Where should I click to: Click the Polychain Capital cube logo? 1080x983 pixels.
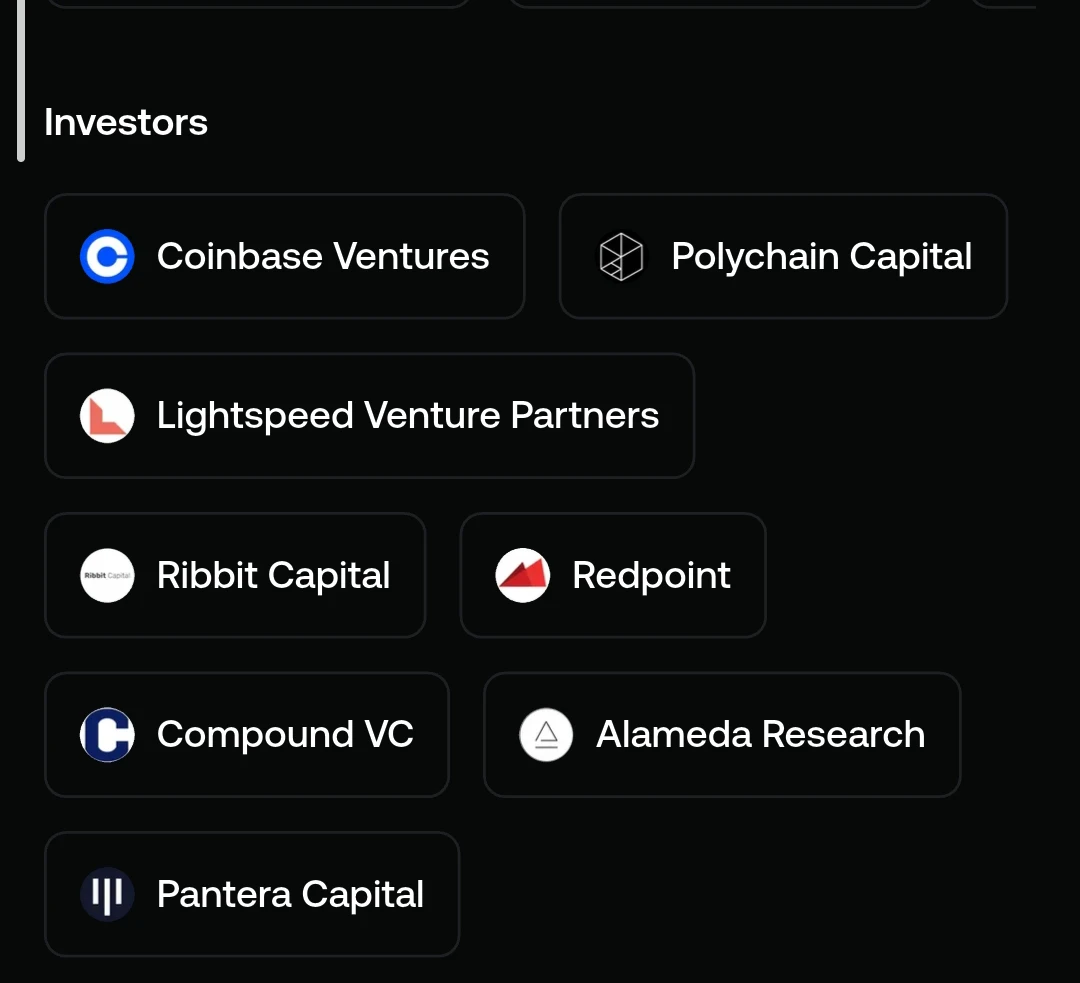point(621,256)
